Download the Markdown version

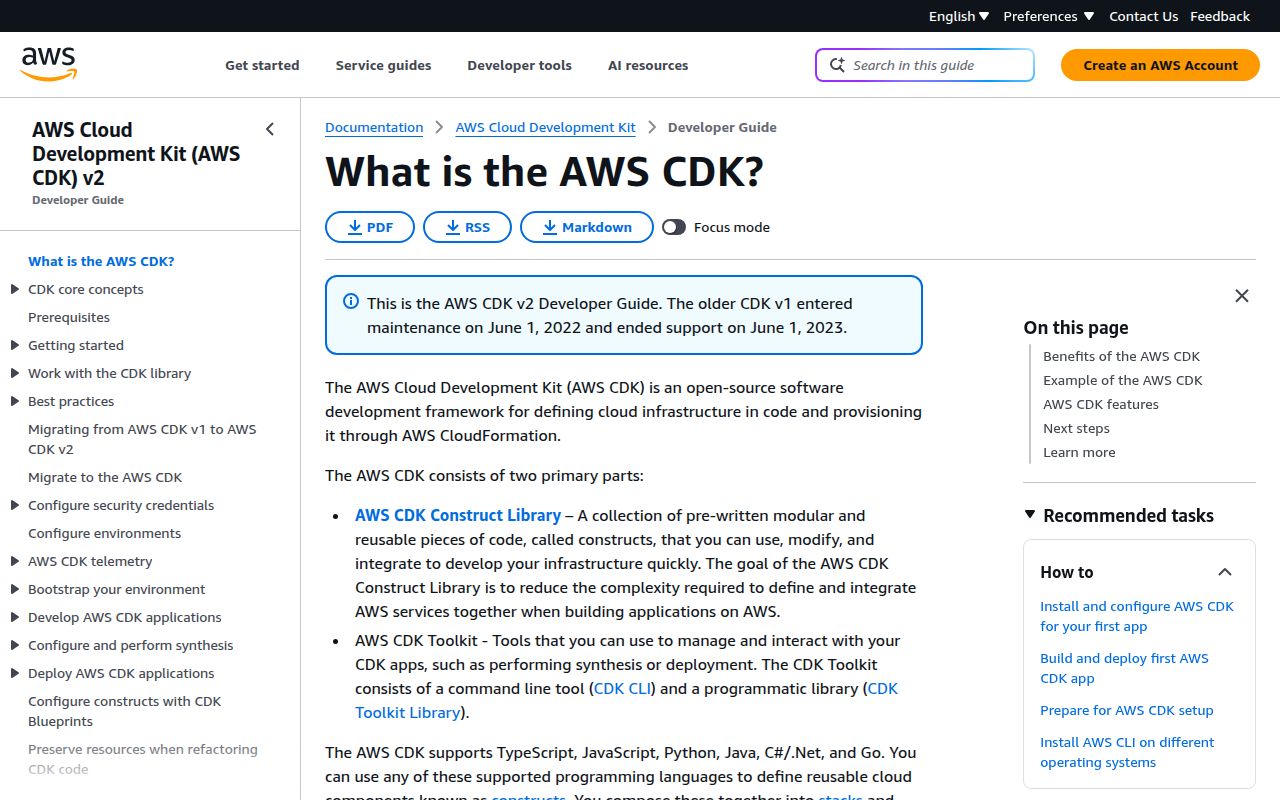click(x=586, y=227)
